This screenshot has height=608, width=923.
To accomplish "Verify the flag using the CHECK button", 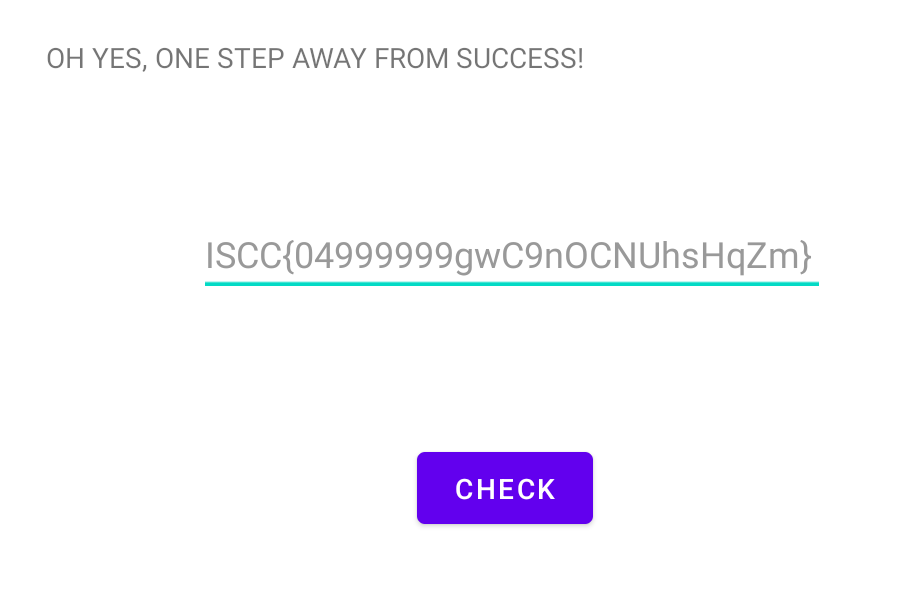I will point(504,488).
